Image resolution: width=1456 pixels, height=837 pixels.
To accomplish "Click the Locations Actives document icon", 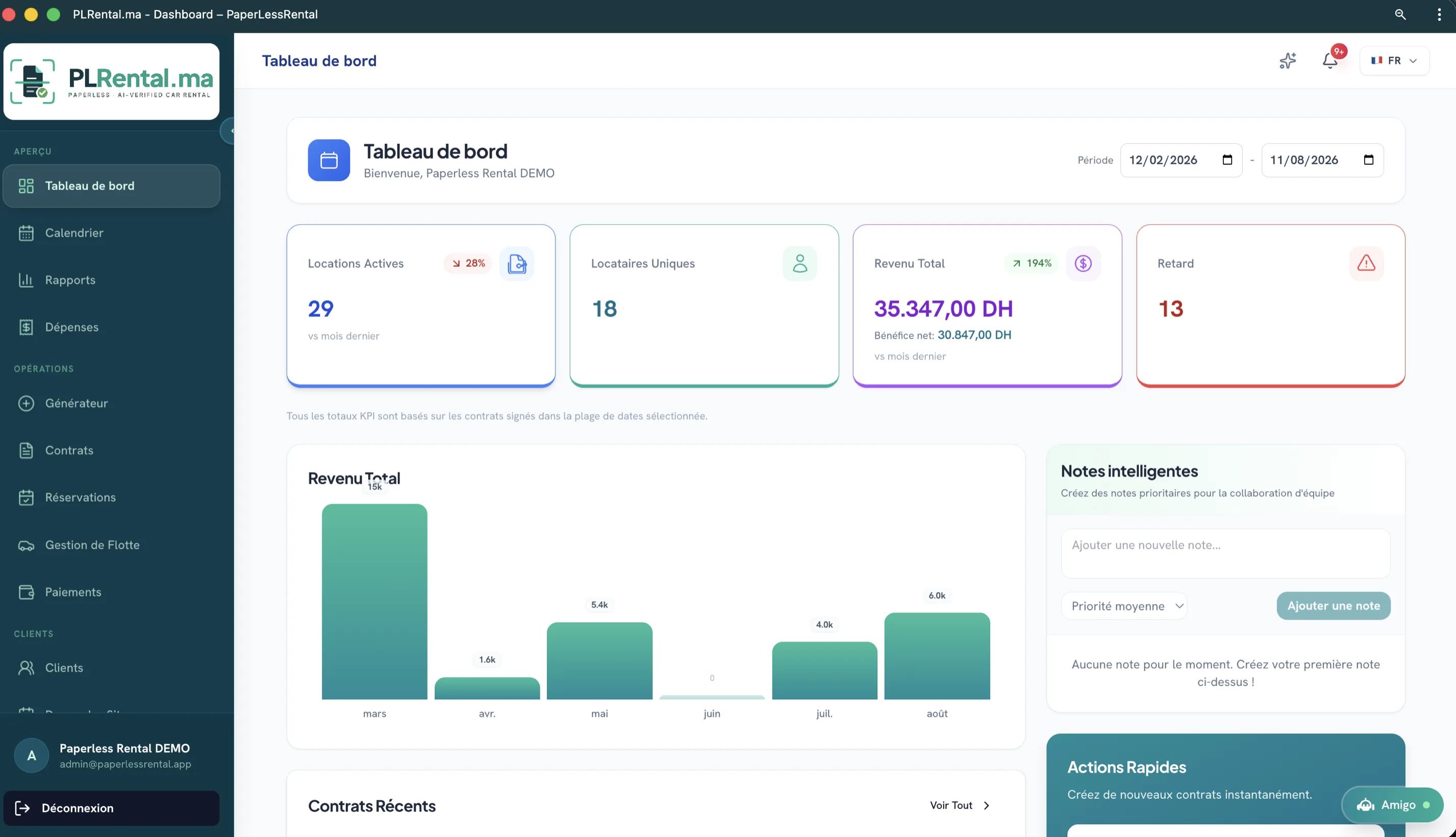I will 517,264.
